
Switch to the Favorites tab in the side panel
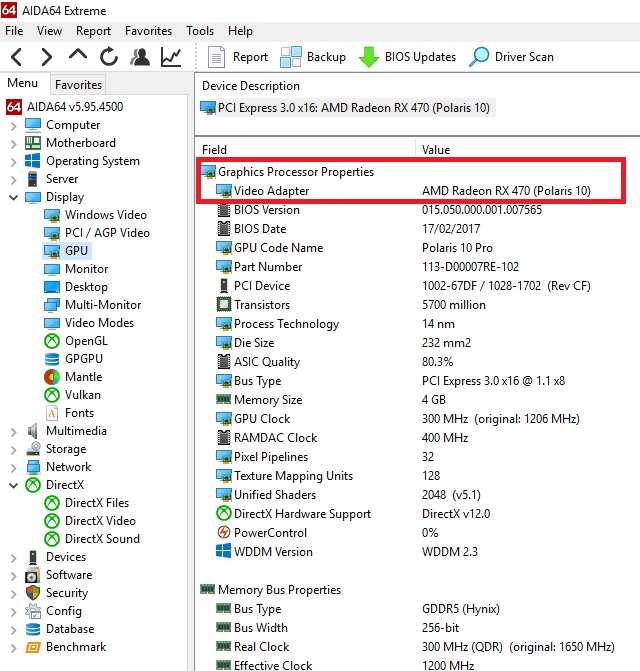(x=78, y=85)
